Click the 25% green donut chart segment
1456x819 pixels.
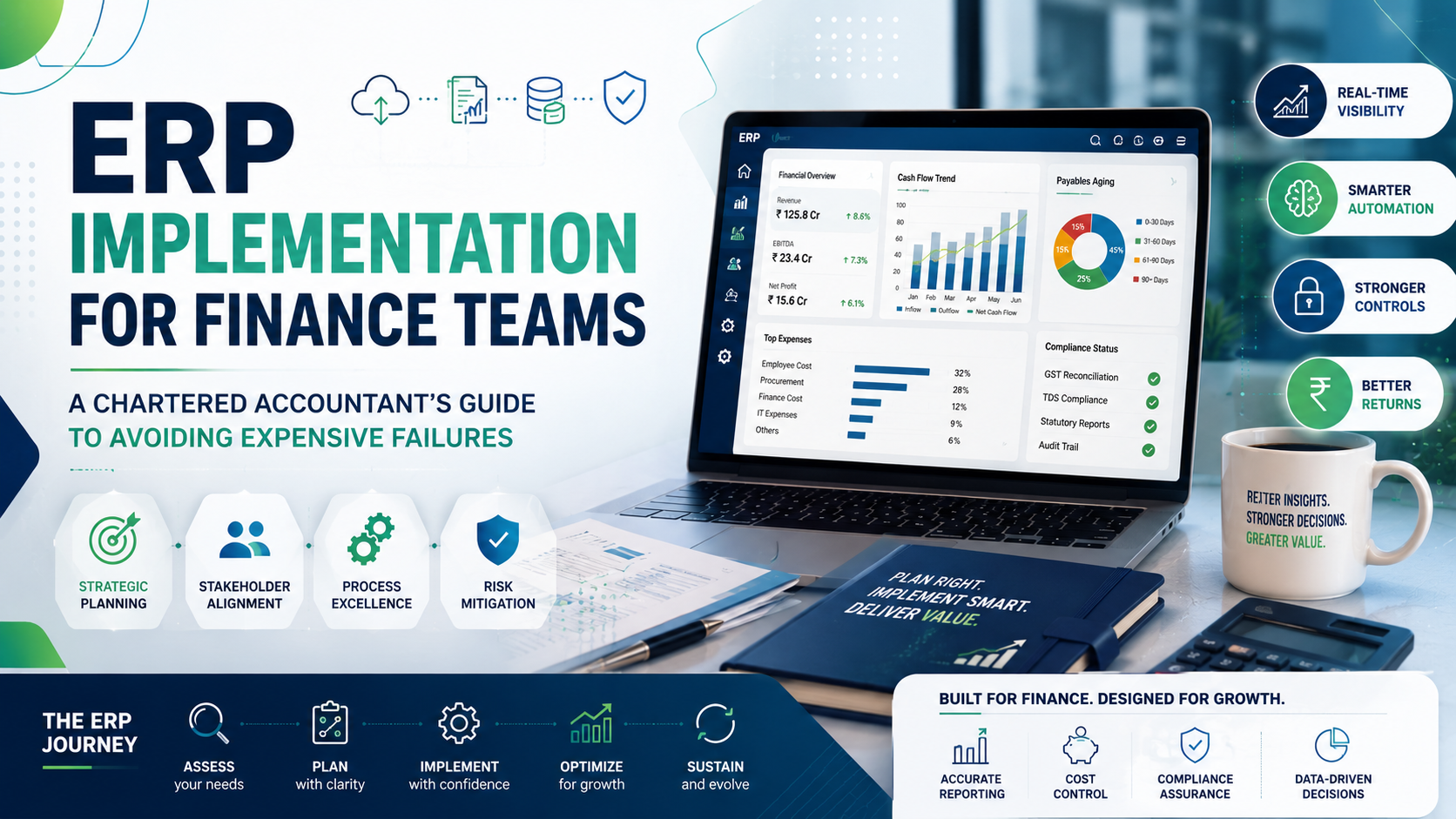1085,279
